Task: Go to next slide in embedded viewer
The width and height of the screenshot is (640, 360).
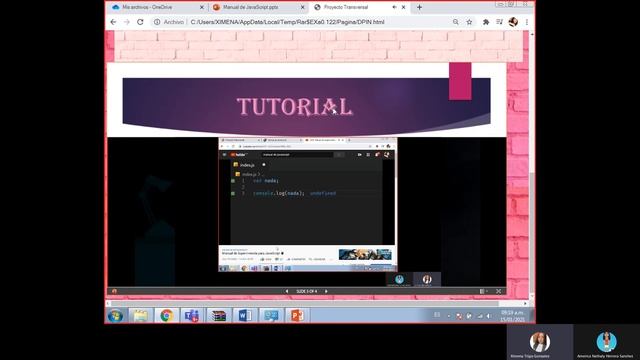Action: [326, 291]
